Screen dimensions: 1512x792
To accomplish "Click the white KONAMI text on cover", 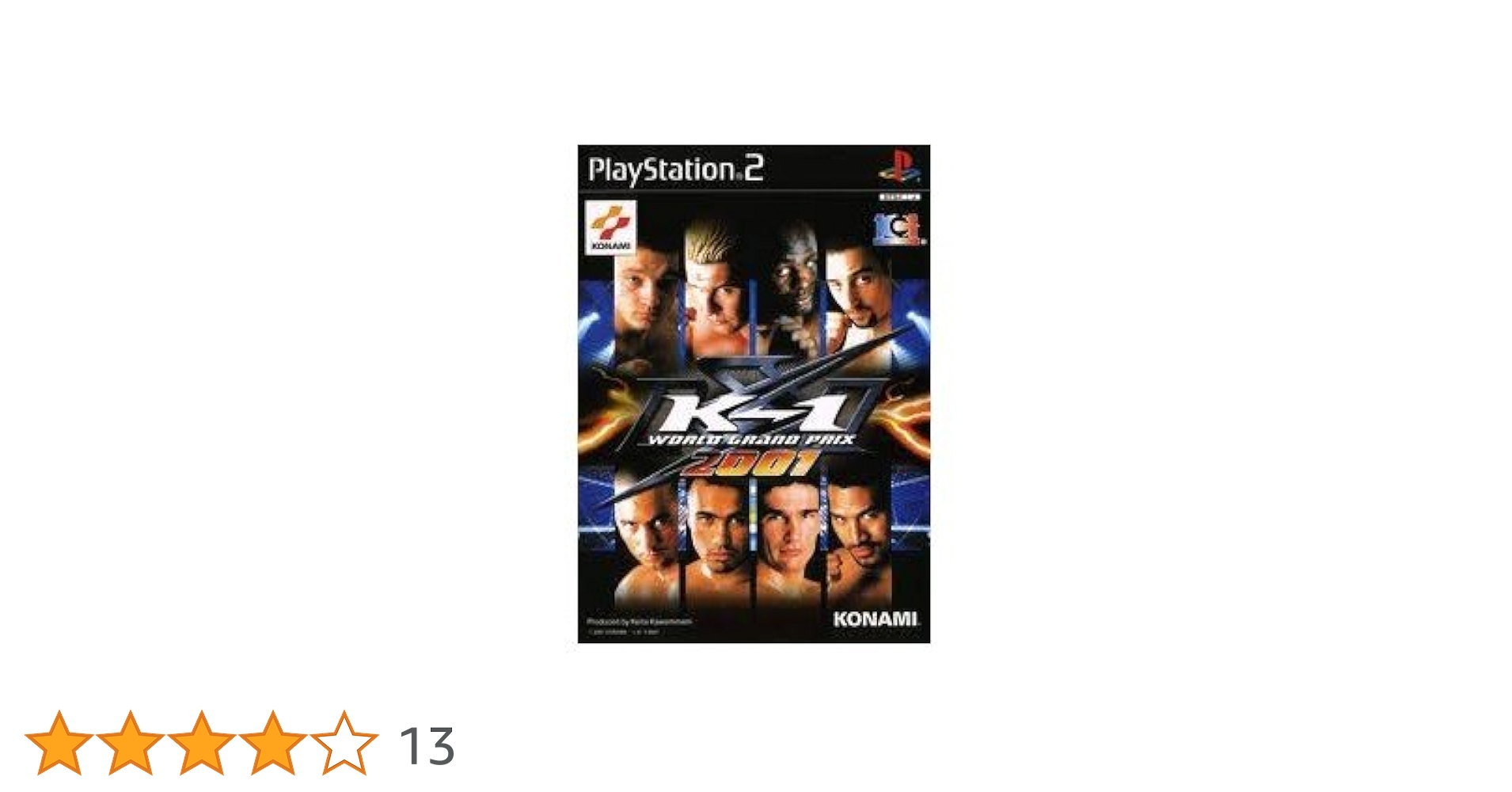I will click(x=875, y=619).
